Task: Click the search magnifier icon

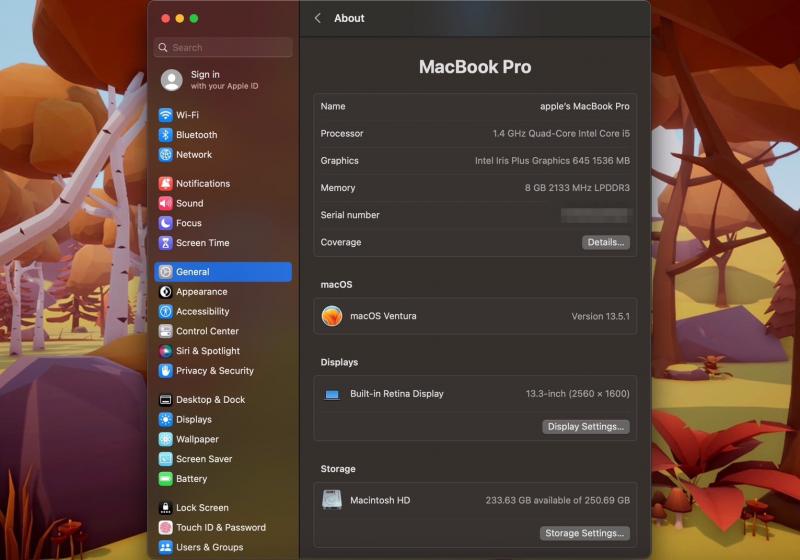Action: click(163, 47)
